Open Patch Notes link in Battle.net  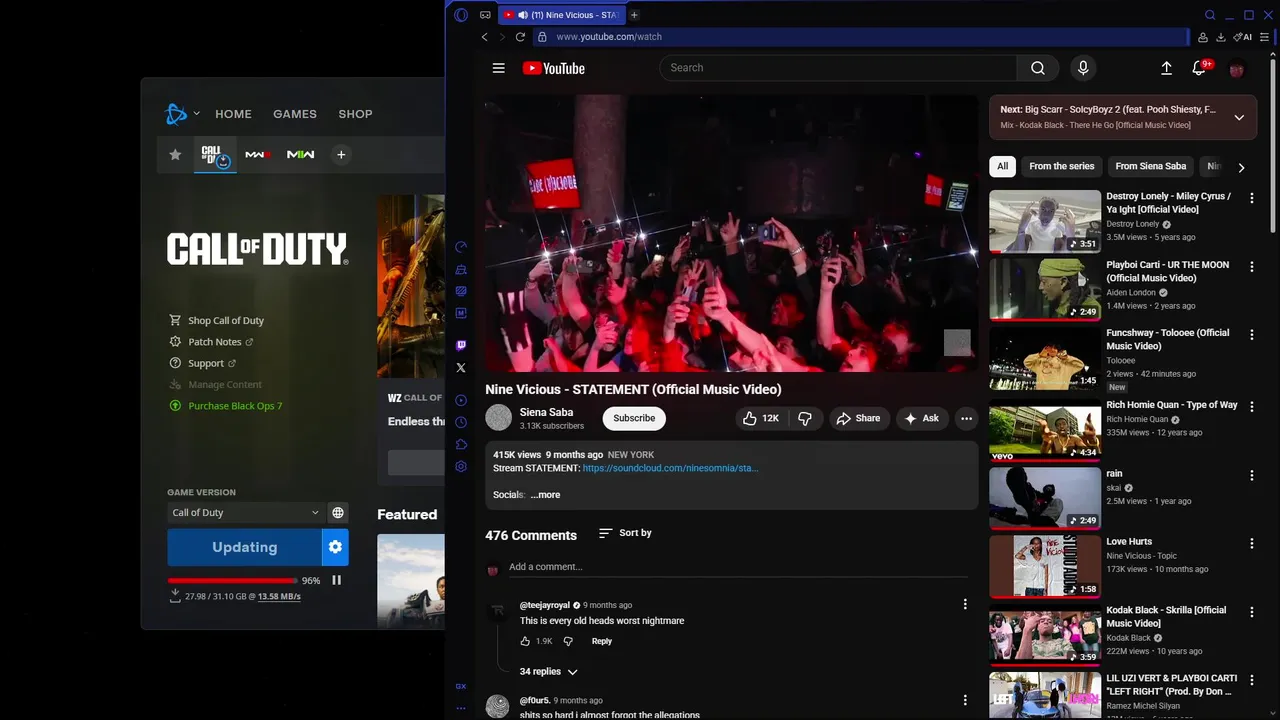(215, 342)
